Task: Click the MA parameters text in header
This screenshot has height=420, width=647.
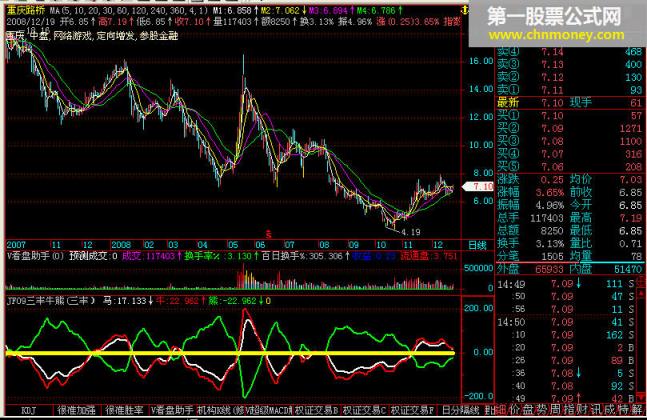Action: click(x=129, y=10)
